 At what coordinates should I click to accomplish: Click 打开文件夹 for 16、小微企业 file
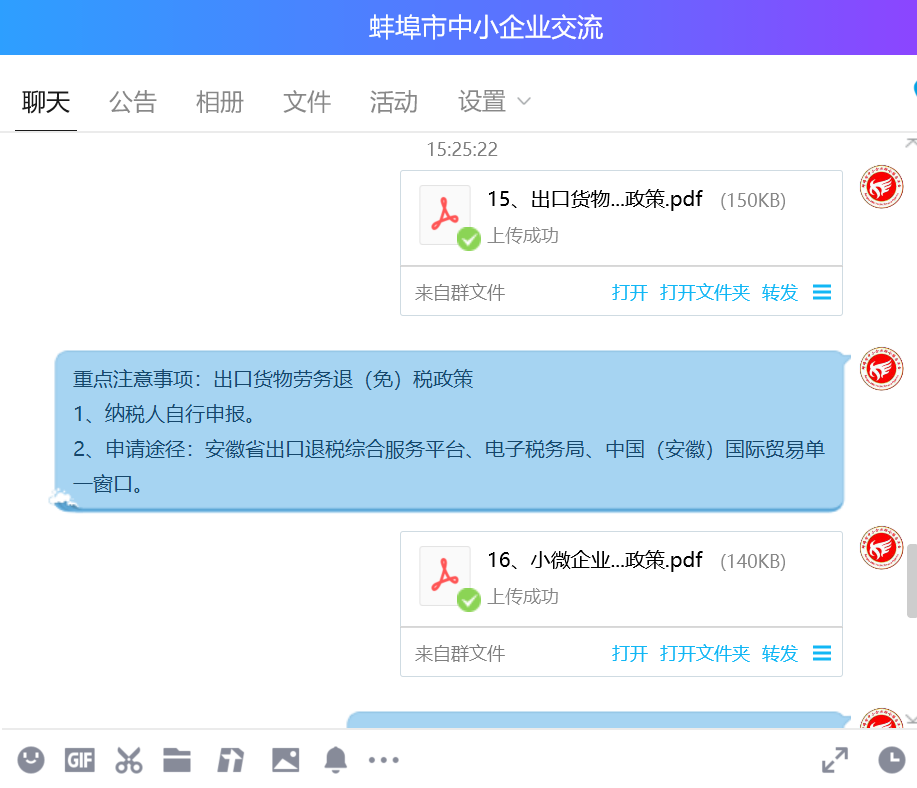click(x=705, y=653)
